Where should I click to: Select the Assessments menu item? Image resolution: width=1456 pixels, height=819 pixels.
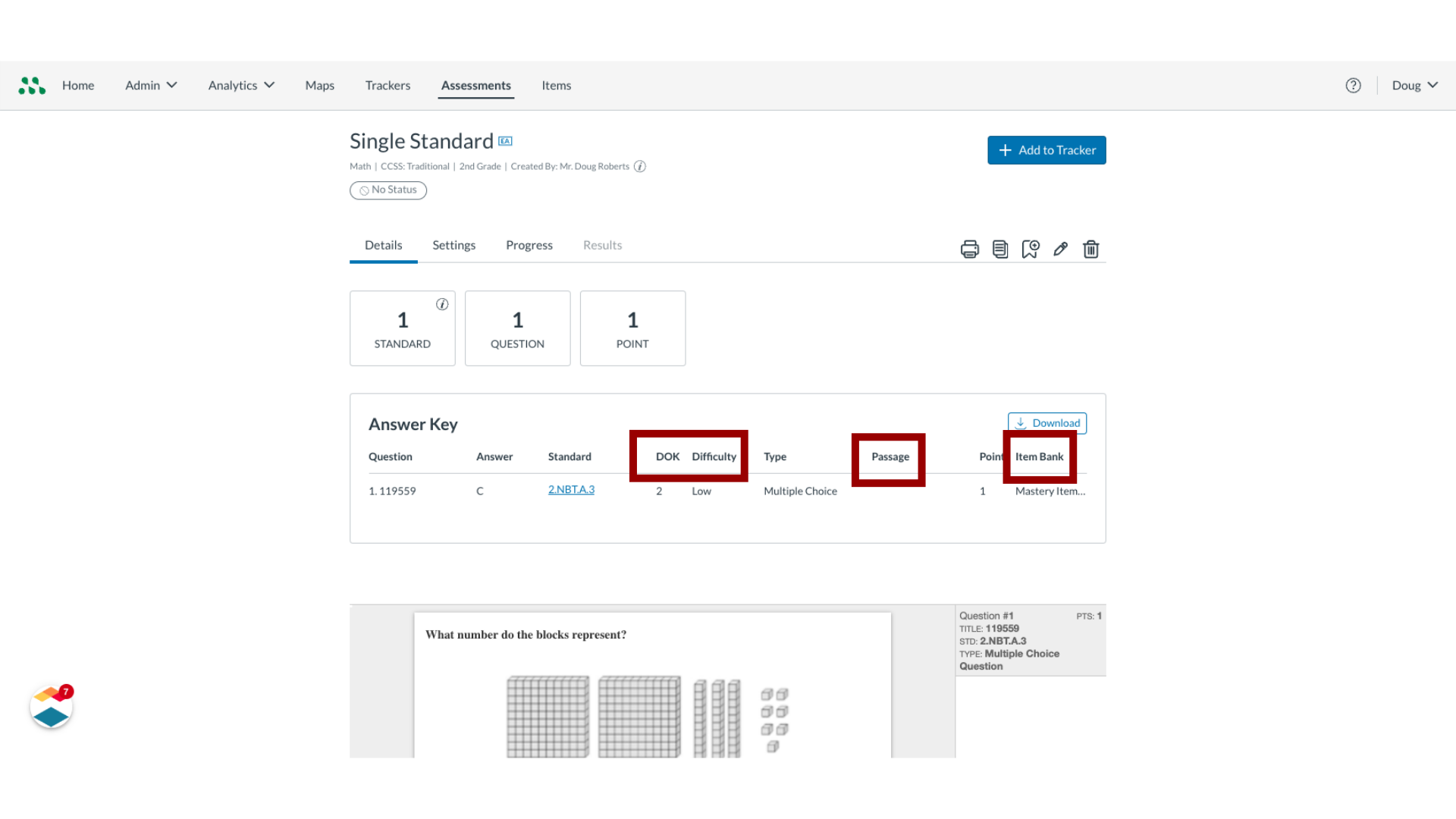(475, 85)
